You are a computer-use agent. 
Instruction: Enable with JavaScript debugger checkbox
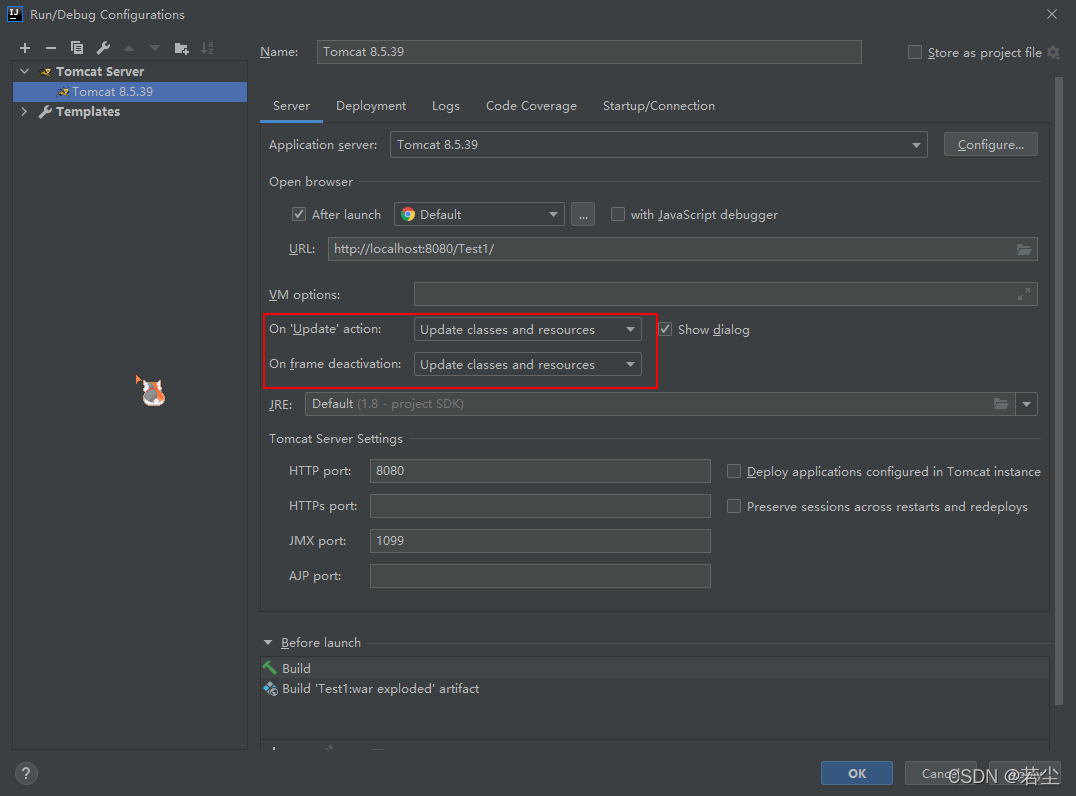618,214
